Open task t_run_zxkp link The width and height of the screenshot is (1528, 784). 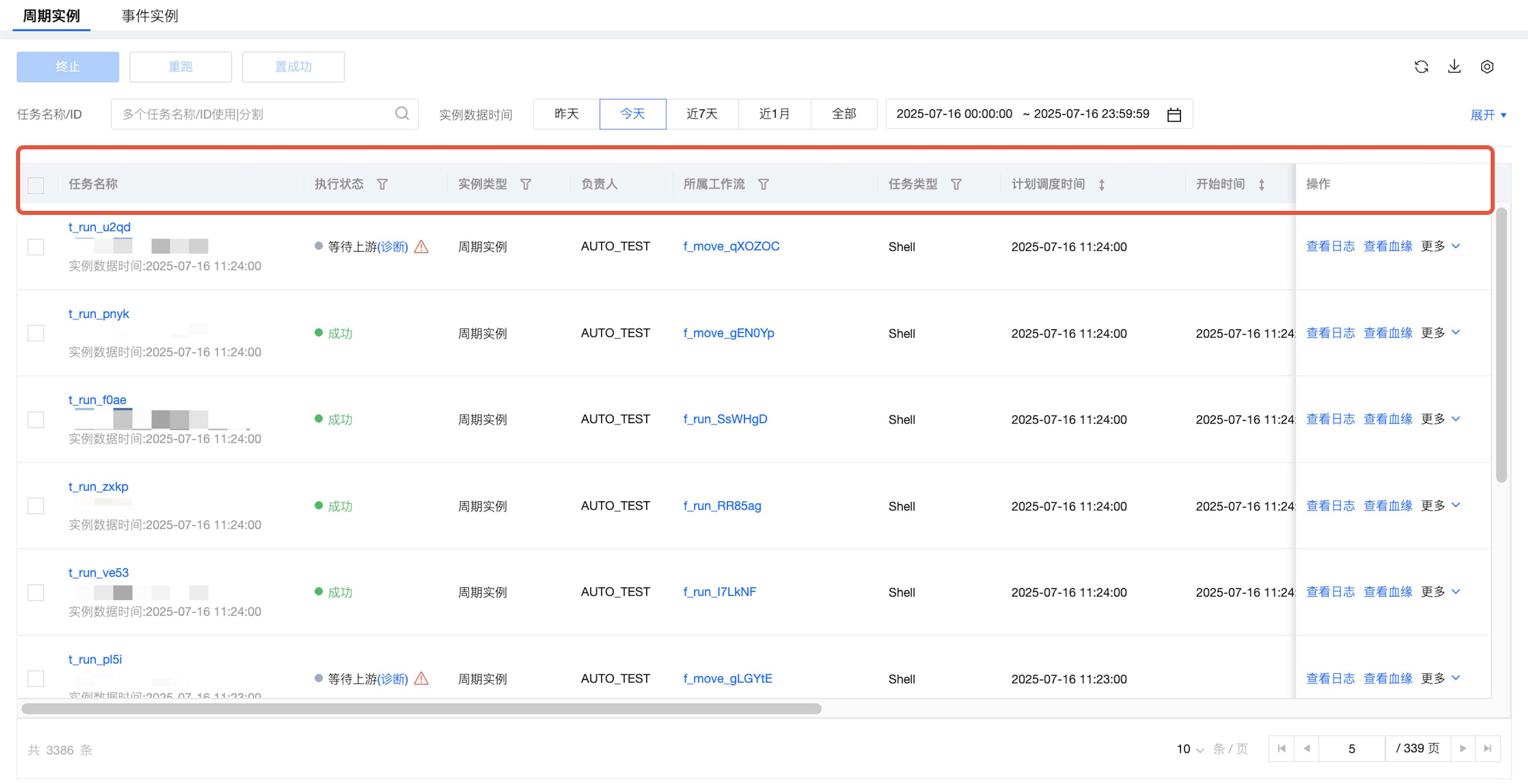tap(98, 486)
